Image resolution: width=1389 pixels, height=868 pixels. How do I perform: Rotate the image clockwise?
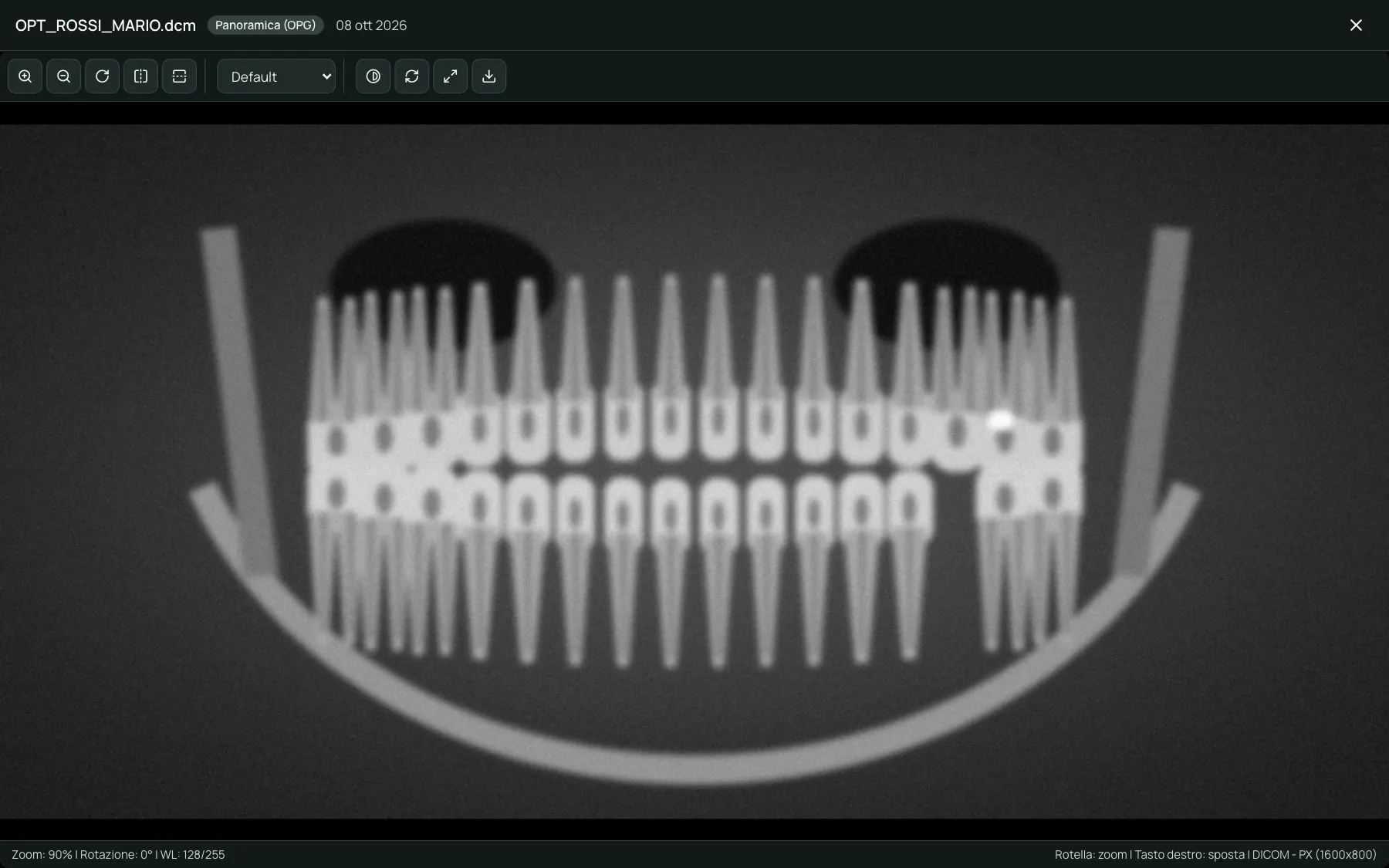pyautogui.click(x=102, y=76)
